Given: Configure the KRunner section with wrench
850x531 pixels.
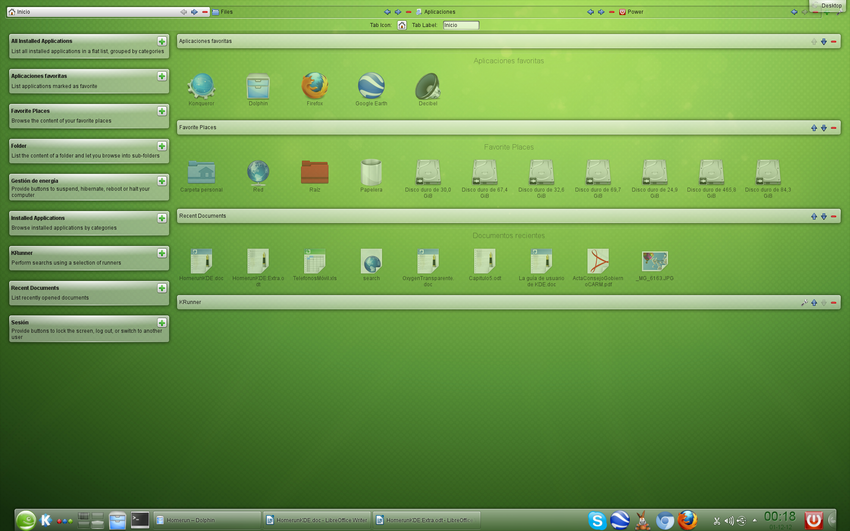Looking at the screenshot, I should (804, 302).
